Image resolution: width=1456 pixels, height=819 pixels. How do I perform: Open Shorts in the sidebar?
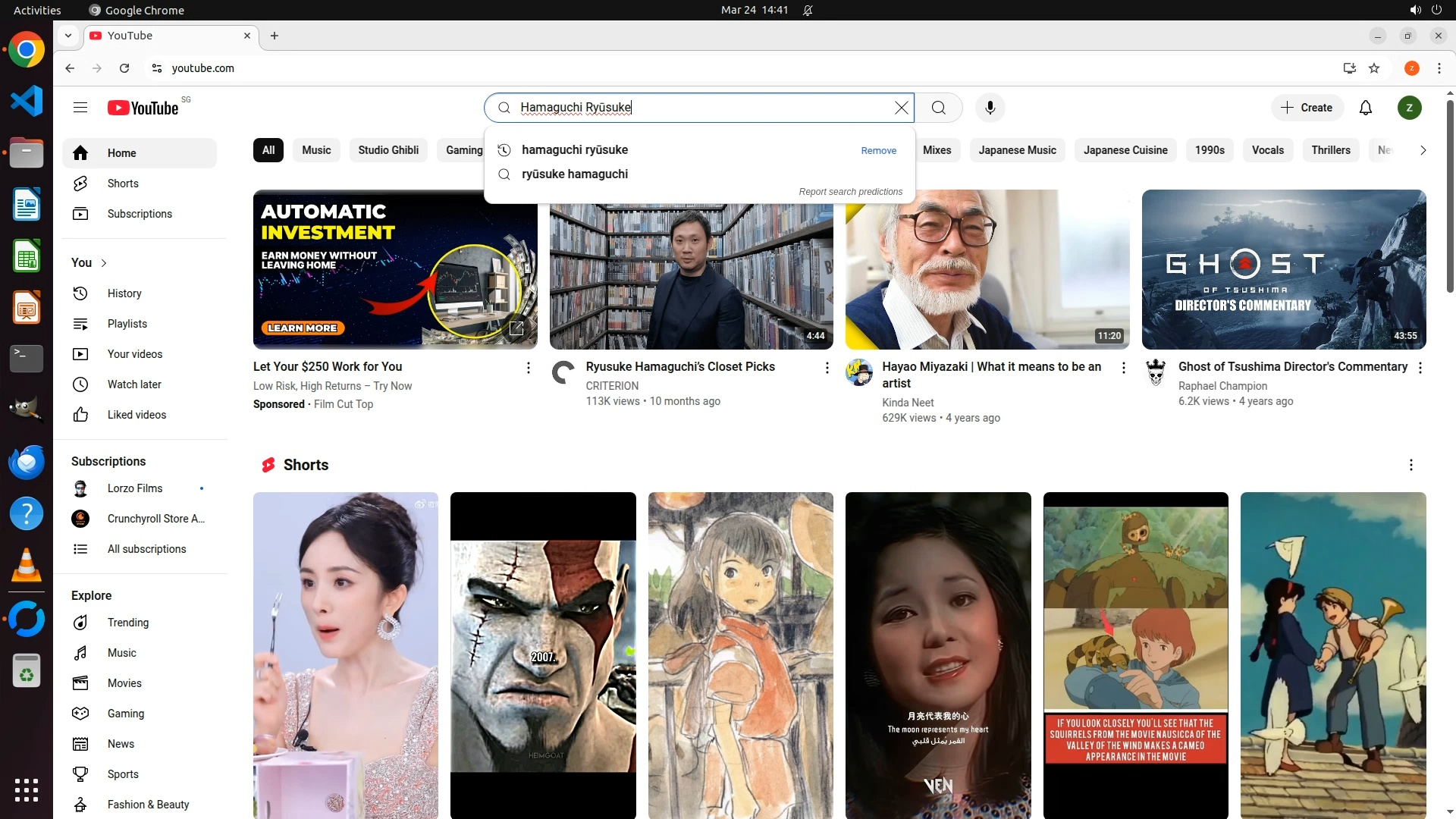pyautogui.click(x=122, y=184)
